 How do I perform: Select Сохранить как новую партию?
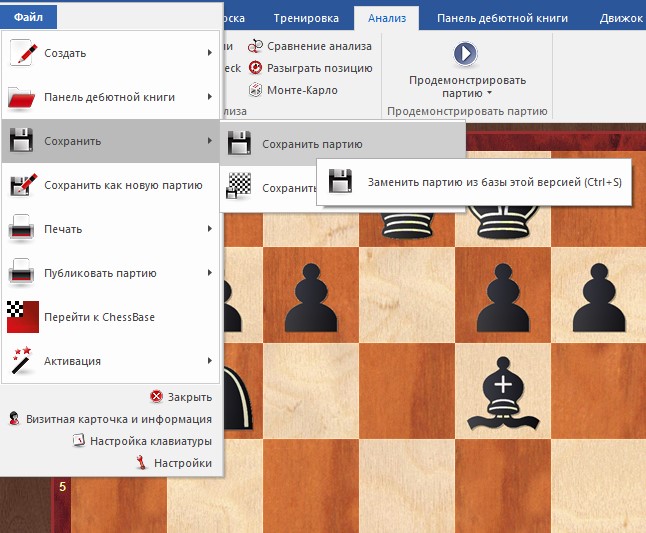(123, 185)
